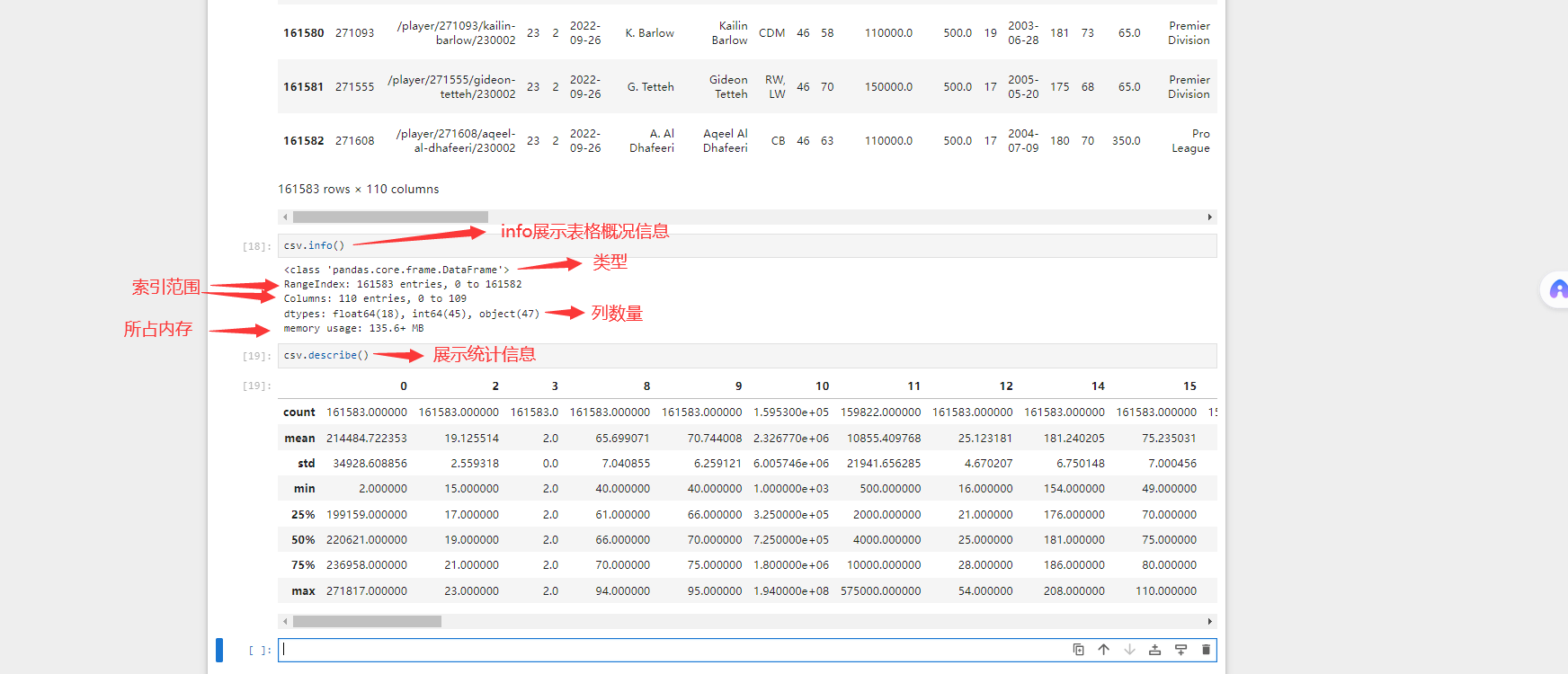The width and height of the screenshot is (1568, 674).
Task: Click the std value 34928.608856
Action: (x=370, y=464)
